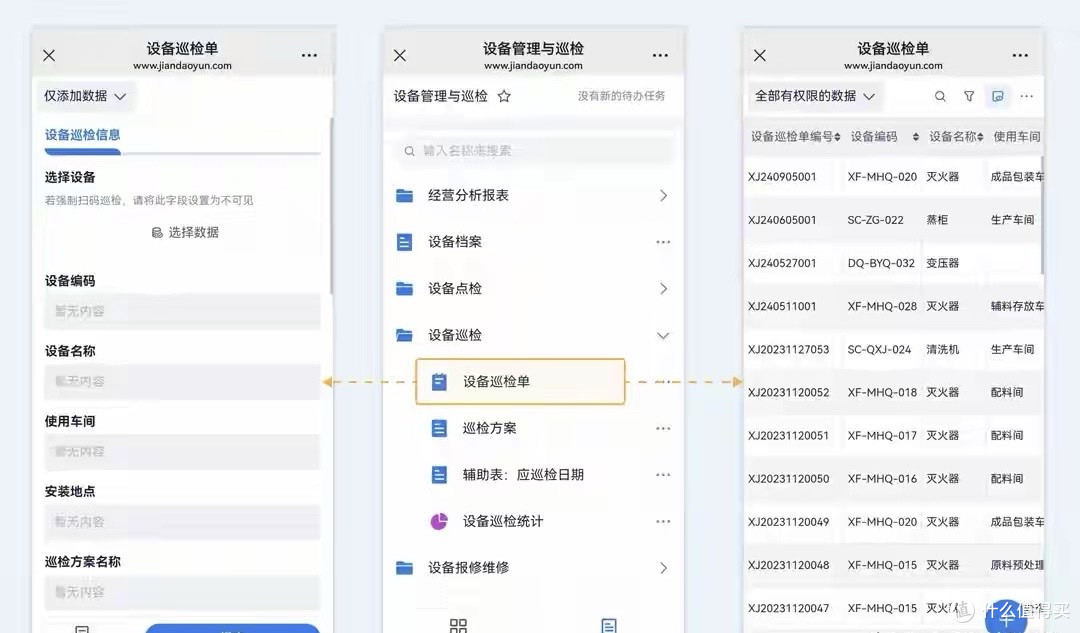
Task: Star the 设备管理与巡检 app as favorite
Action: (504, 96)
